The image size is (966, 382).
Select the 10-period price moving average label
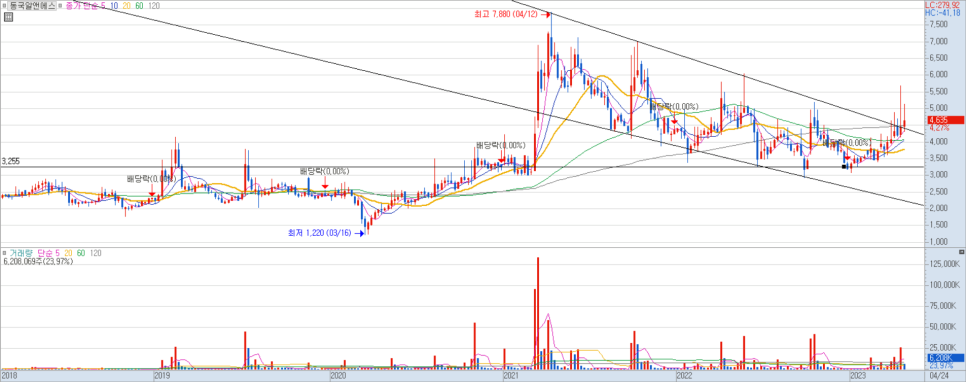[115, 5]
